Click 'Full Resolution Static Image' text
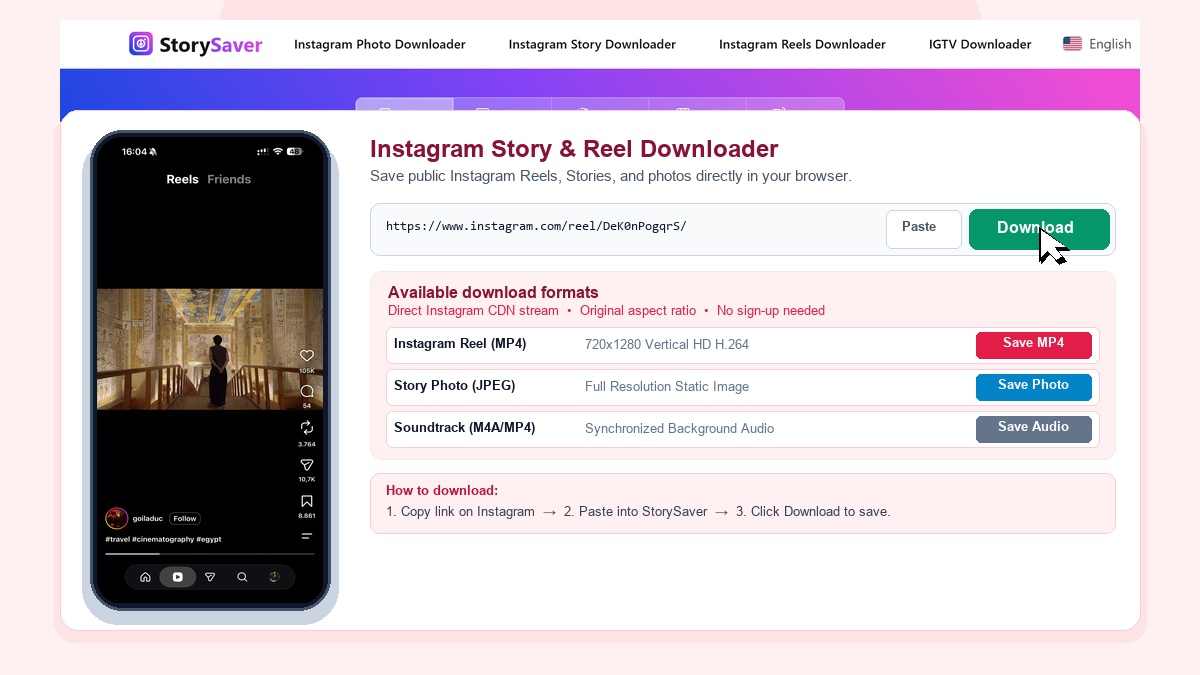 (667, 386)
